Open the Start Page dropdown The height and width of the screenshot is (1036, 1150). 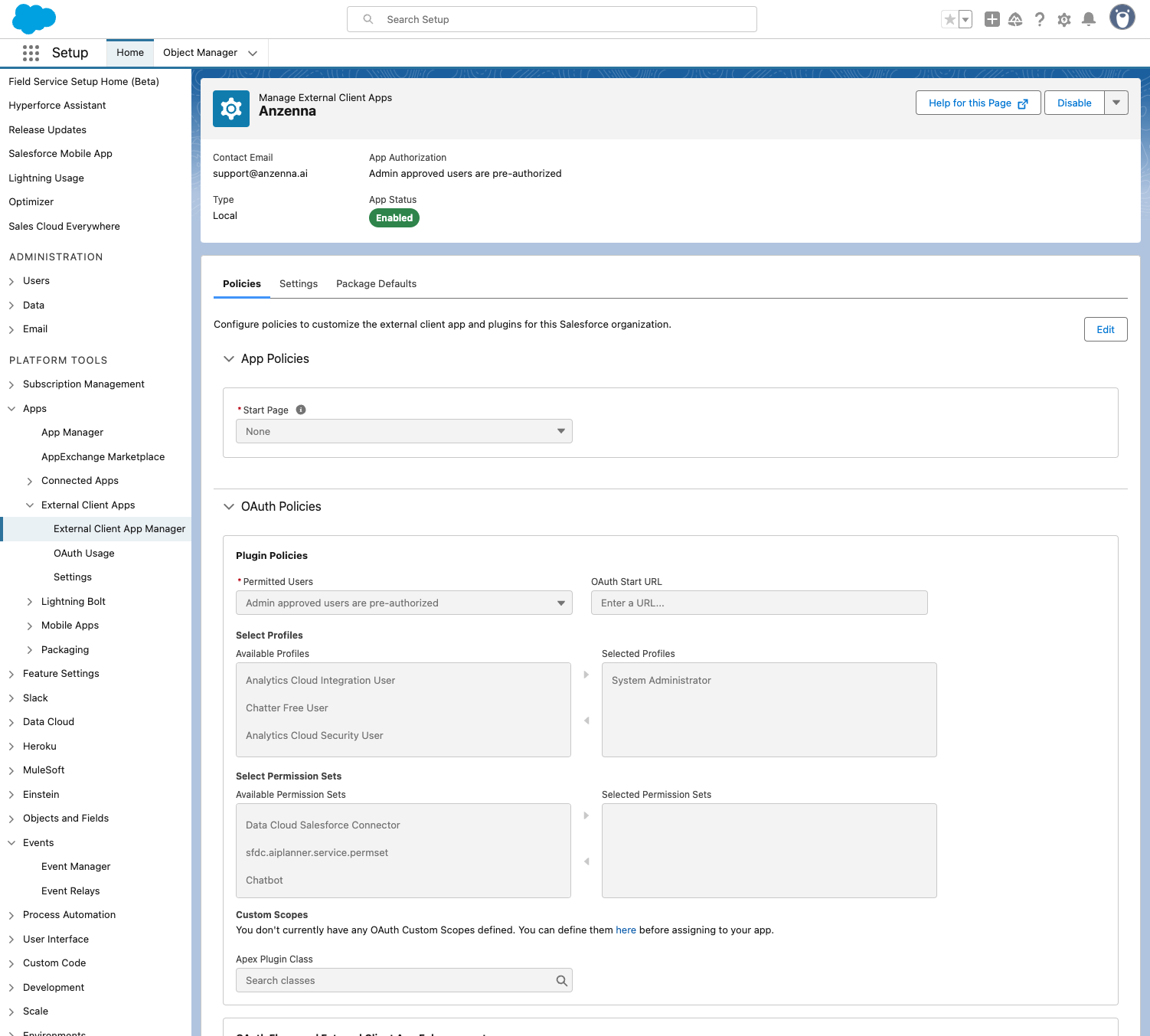403,431
